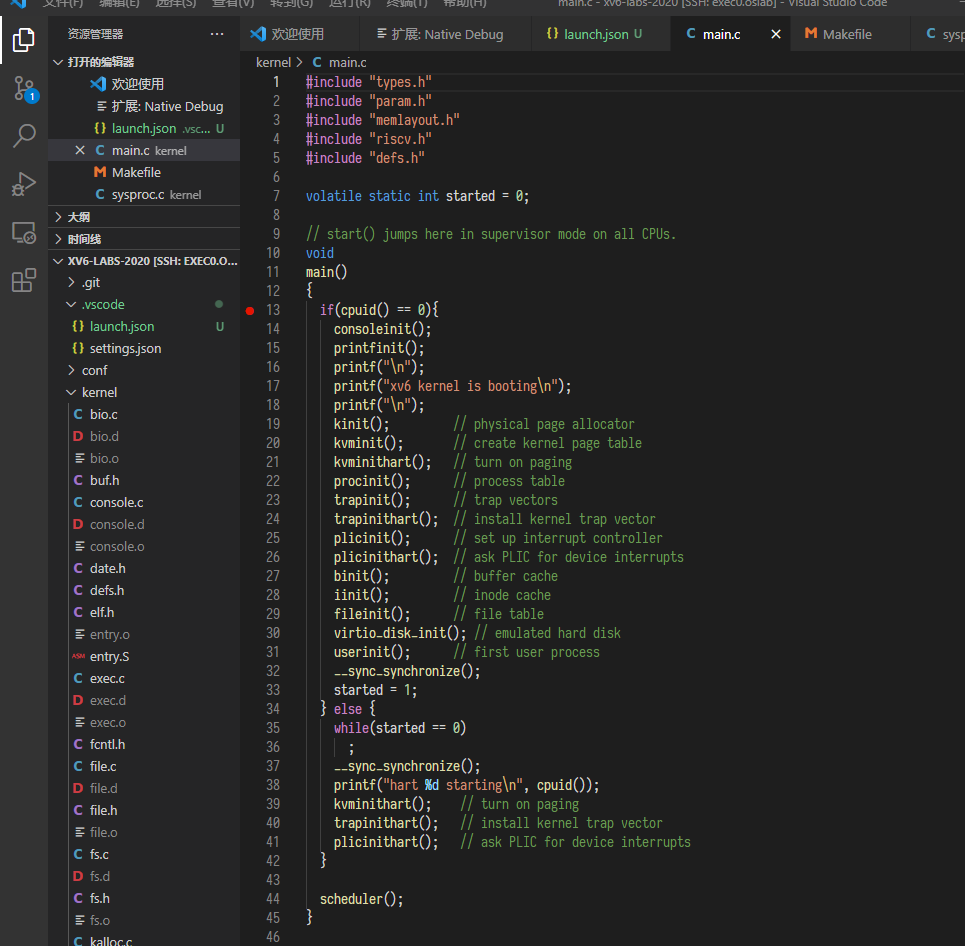Open the Explorer view in activity bar

24,41
